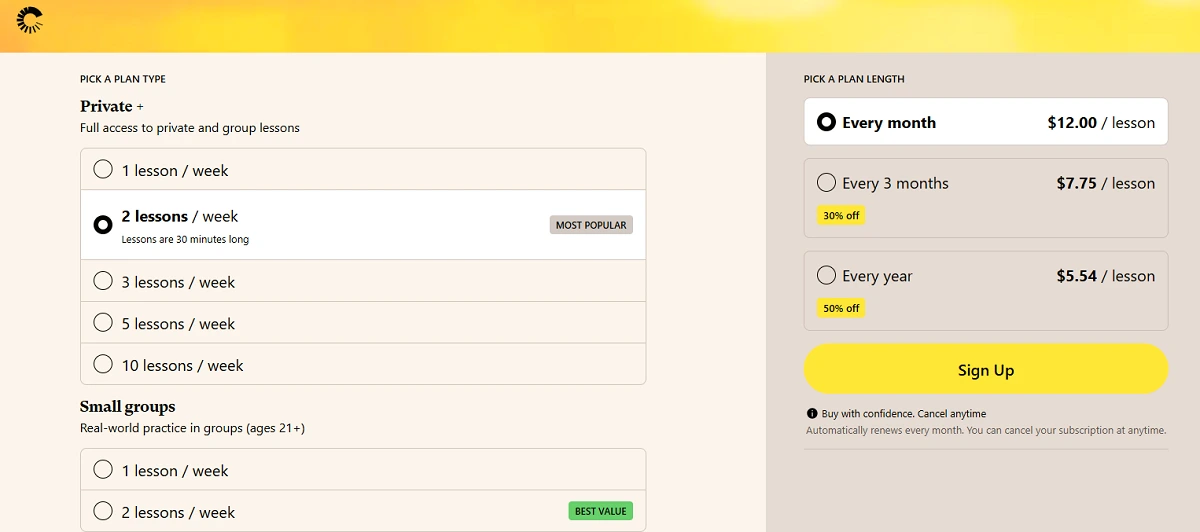Select Private 1 lesson per week
The height and width of the screenshot is (532, 1200).
[103, 170]
